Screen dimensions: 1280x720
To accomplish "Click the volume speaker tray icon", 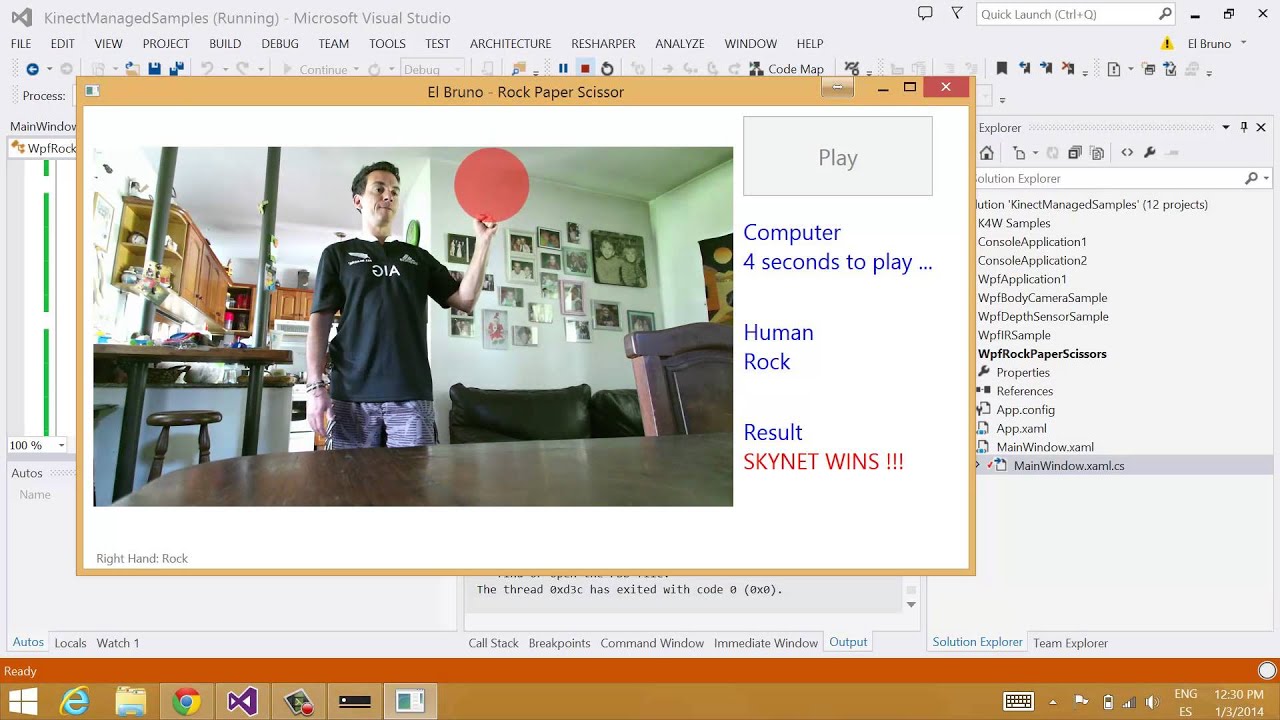I will click(x=1152, y=702).
